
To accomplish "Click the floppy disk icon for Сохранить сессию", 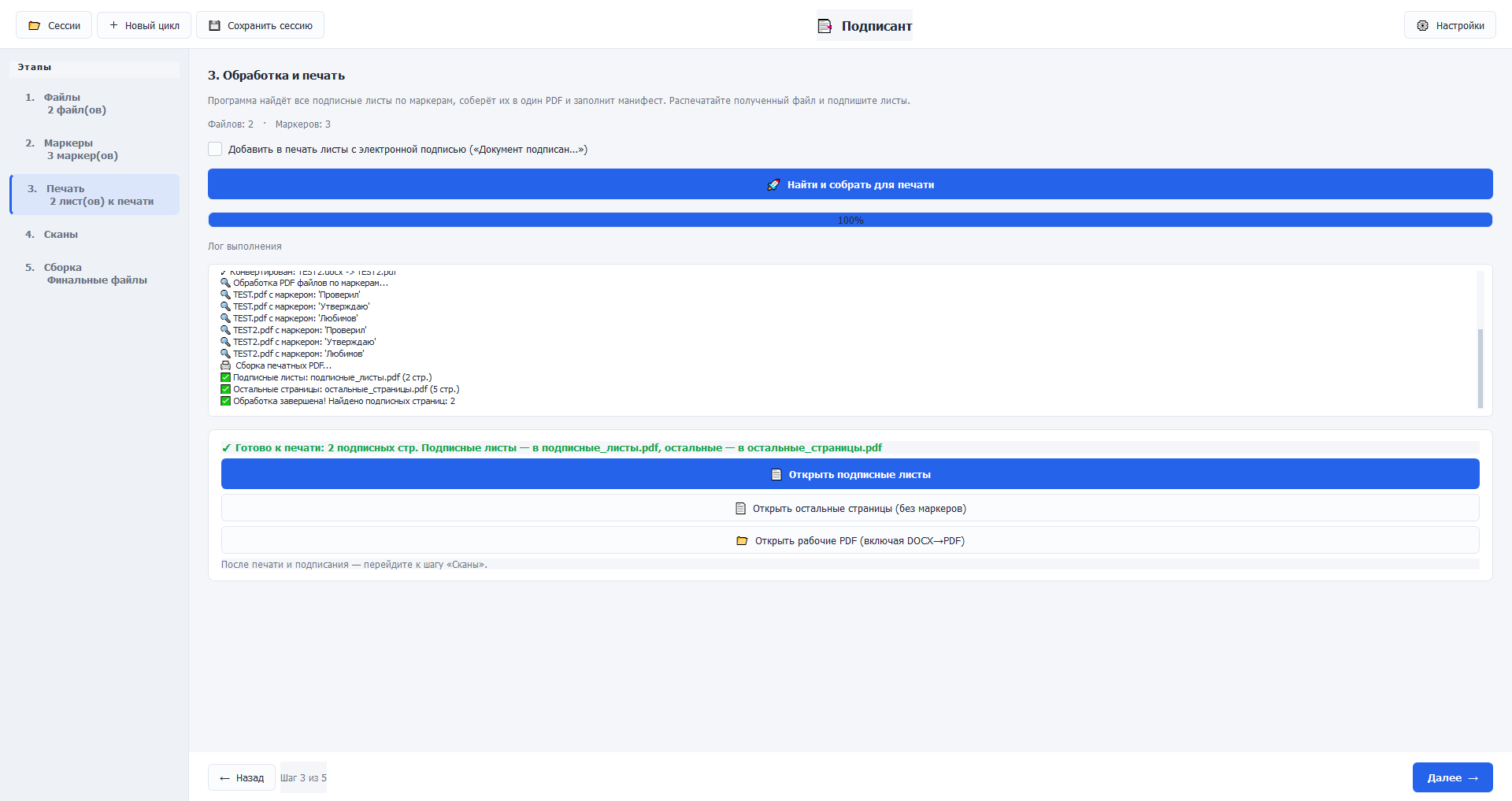I will (214, 26).
